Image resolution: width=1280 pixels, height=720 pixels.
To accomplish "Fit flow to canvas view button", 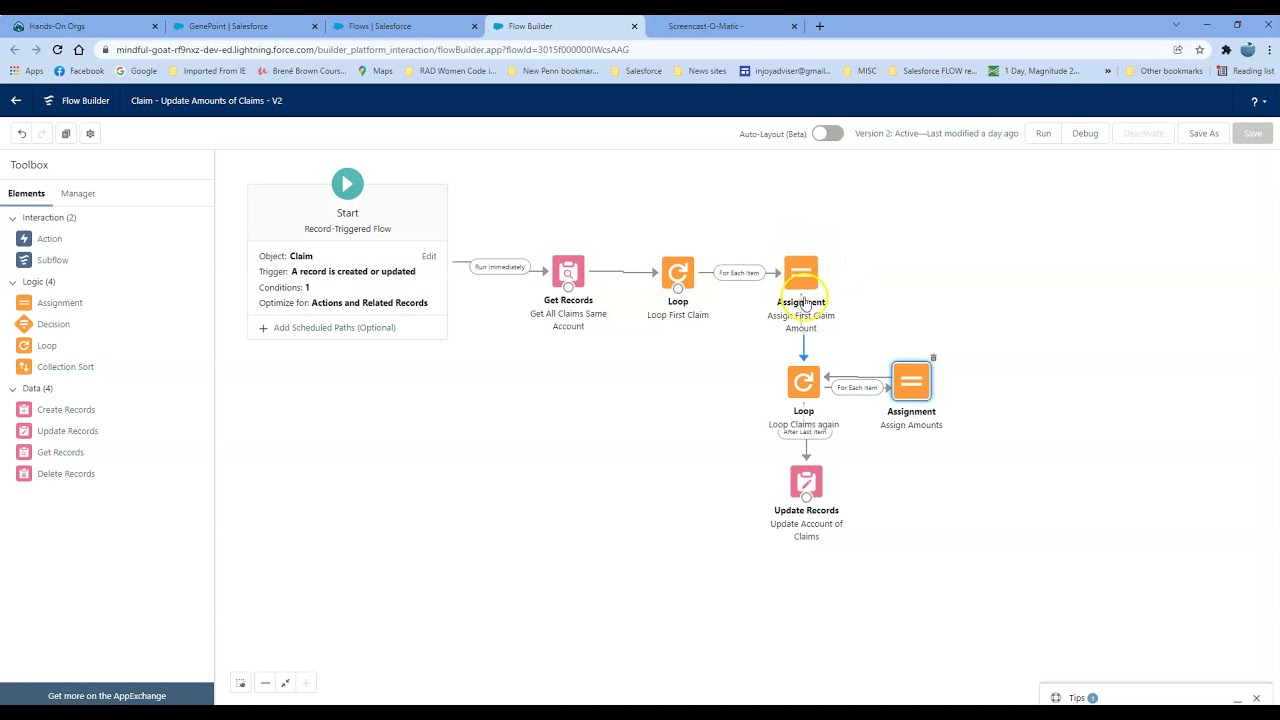I will click(286, 683).
